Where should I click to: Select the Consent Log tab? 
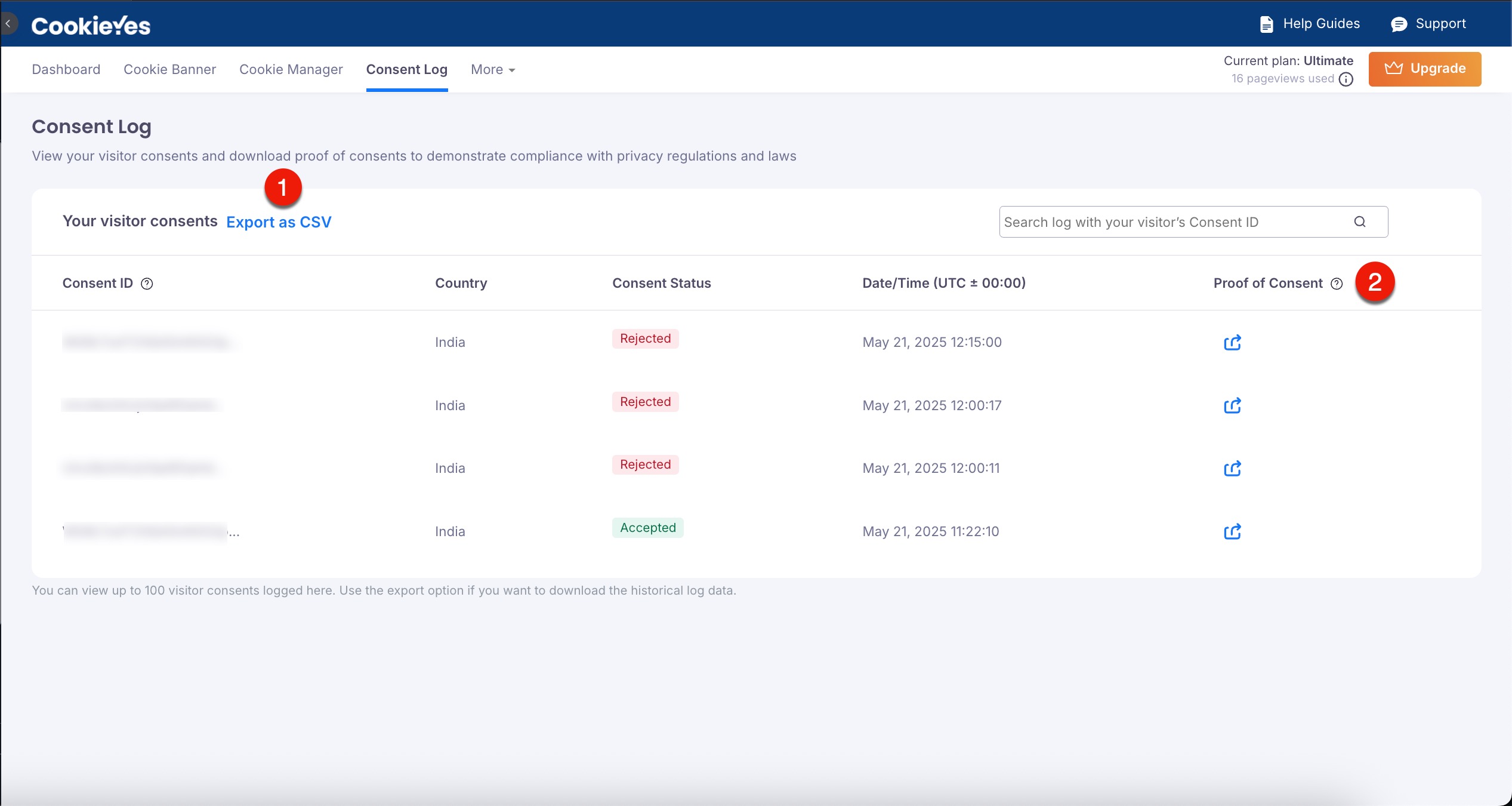tap(406, 70)
